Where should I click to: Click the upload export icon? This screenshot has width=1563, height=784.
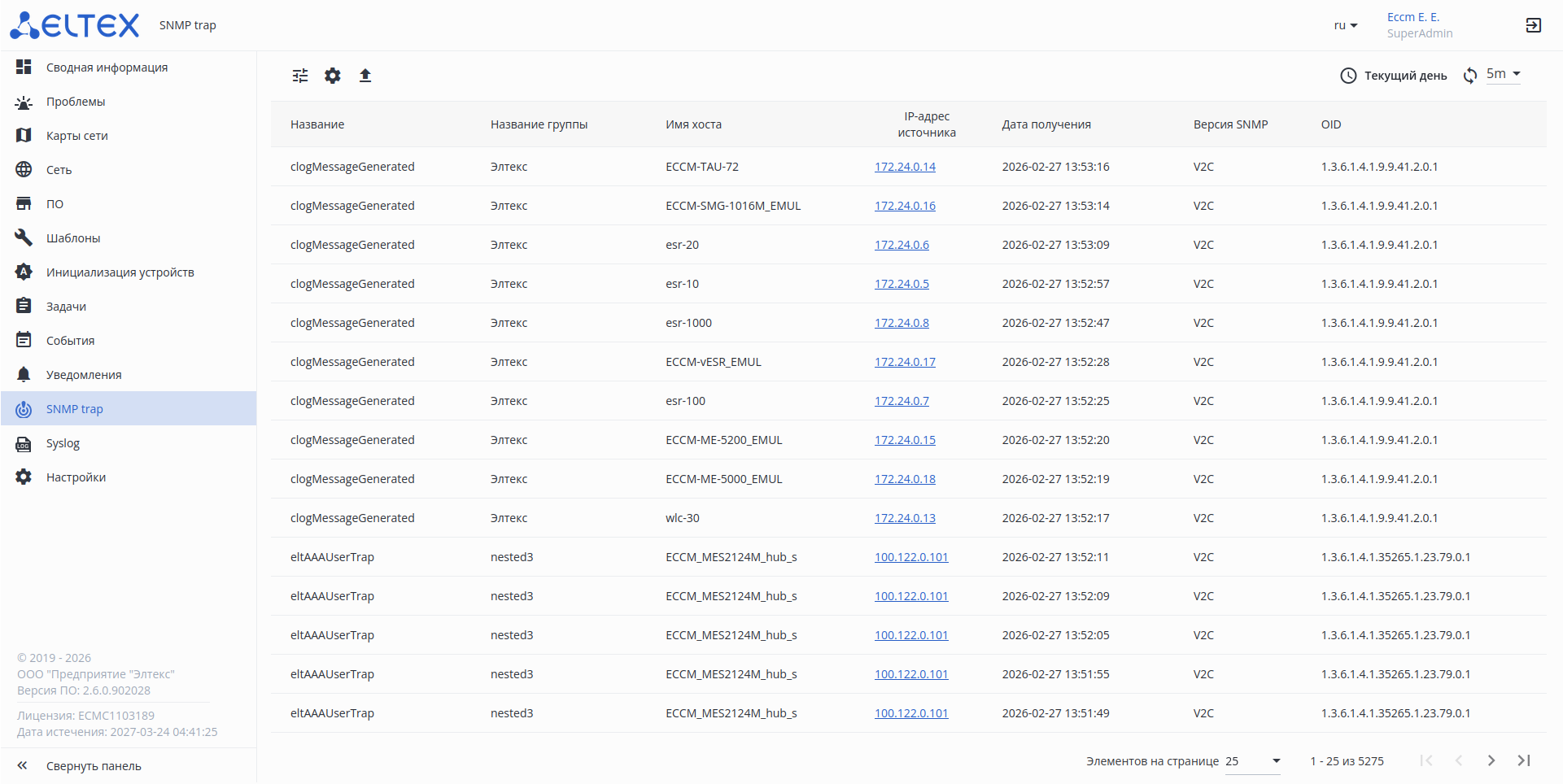(x=365, y=76)
